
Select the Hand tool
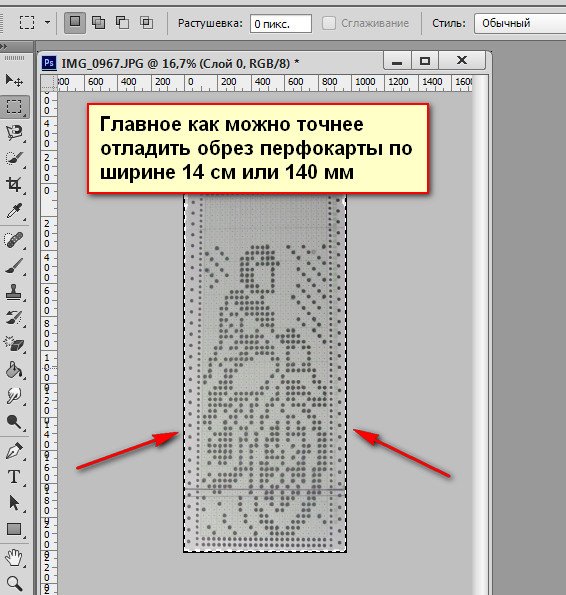[x=14, y=558]
